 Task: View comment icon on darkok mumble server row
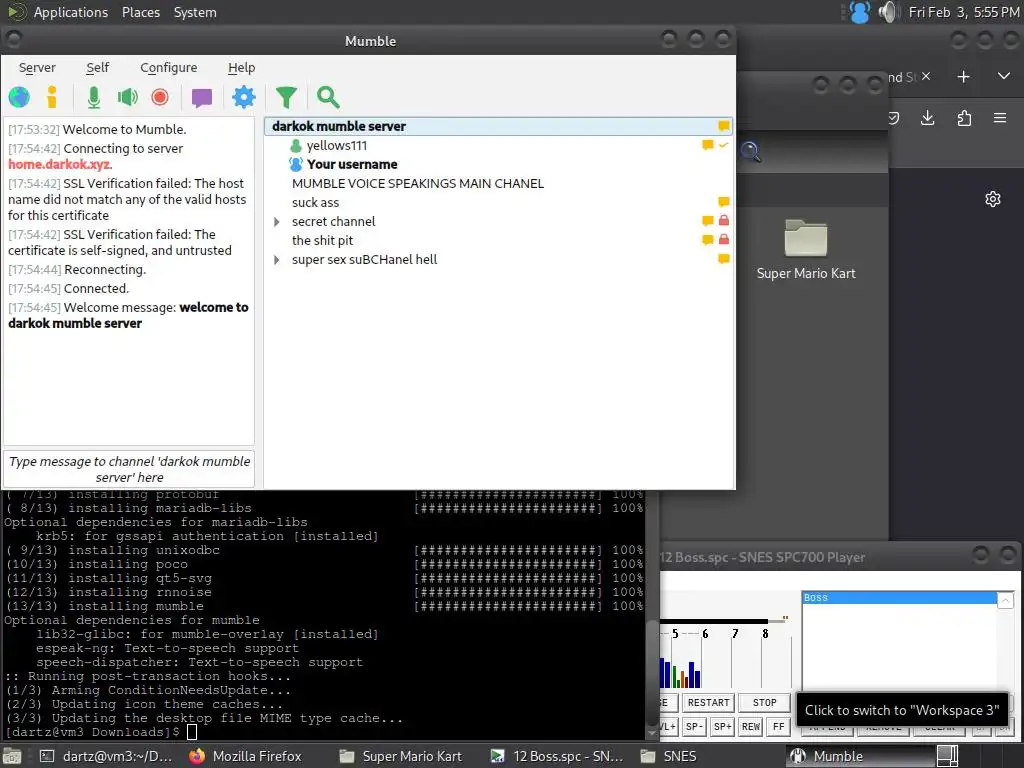coord(724,126)
